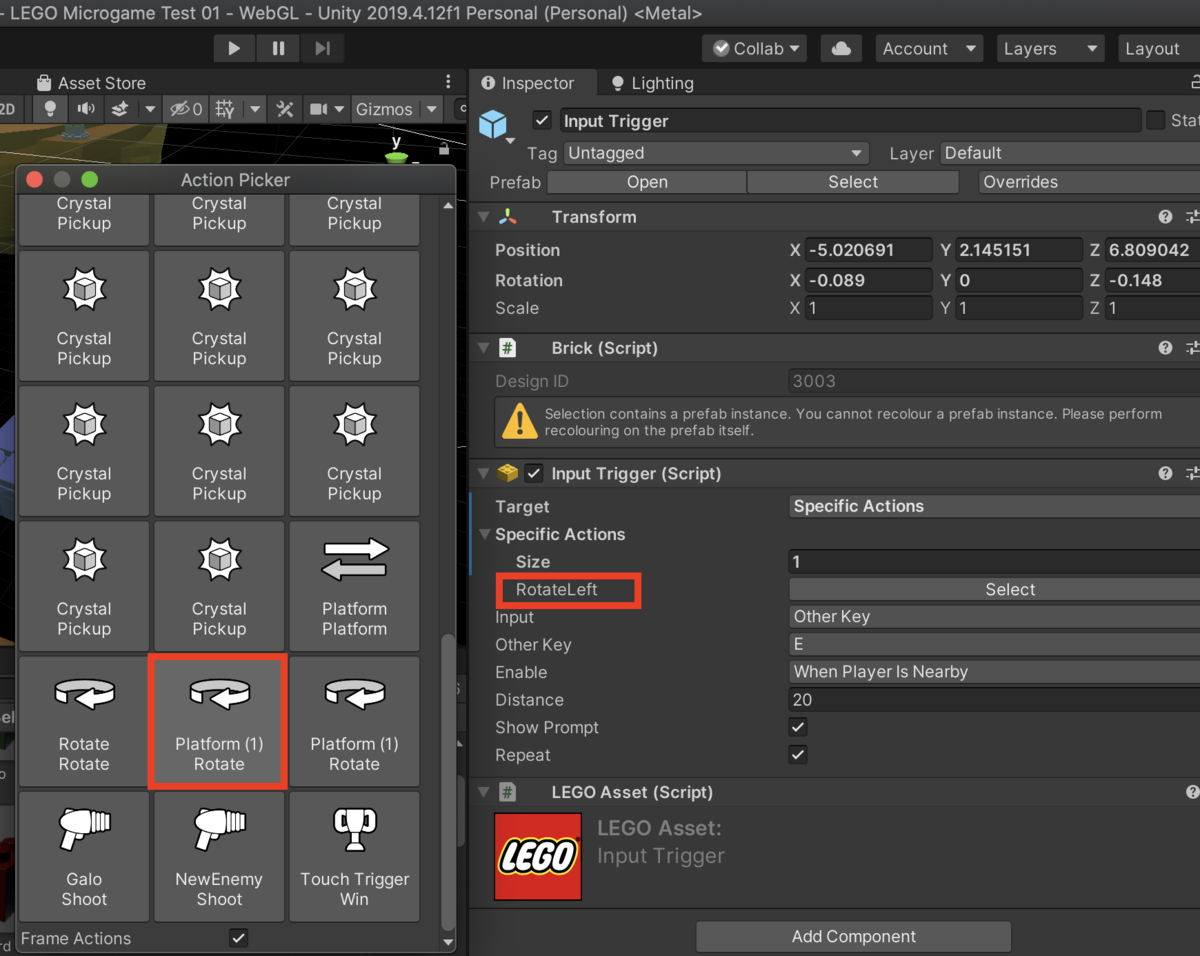The height and width of the screenshot is (956, 1200).
Task: Open the Tag dropdown showing Untagged
Action: pos(715,153)
